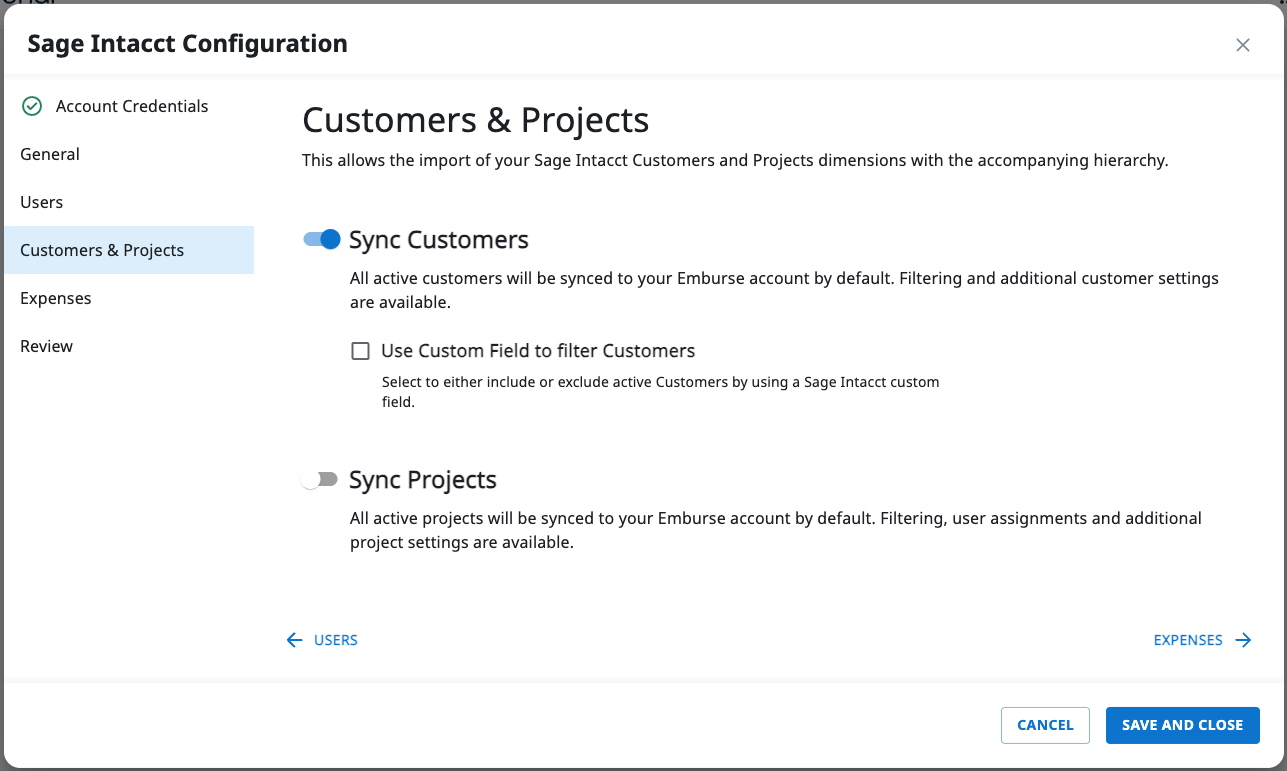Click the 'Select to either include or exclude' helper text
The height and width of the screenshot is (771, 1287).
[660, 392]
